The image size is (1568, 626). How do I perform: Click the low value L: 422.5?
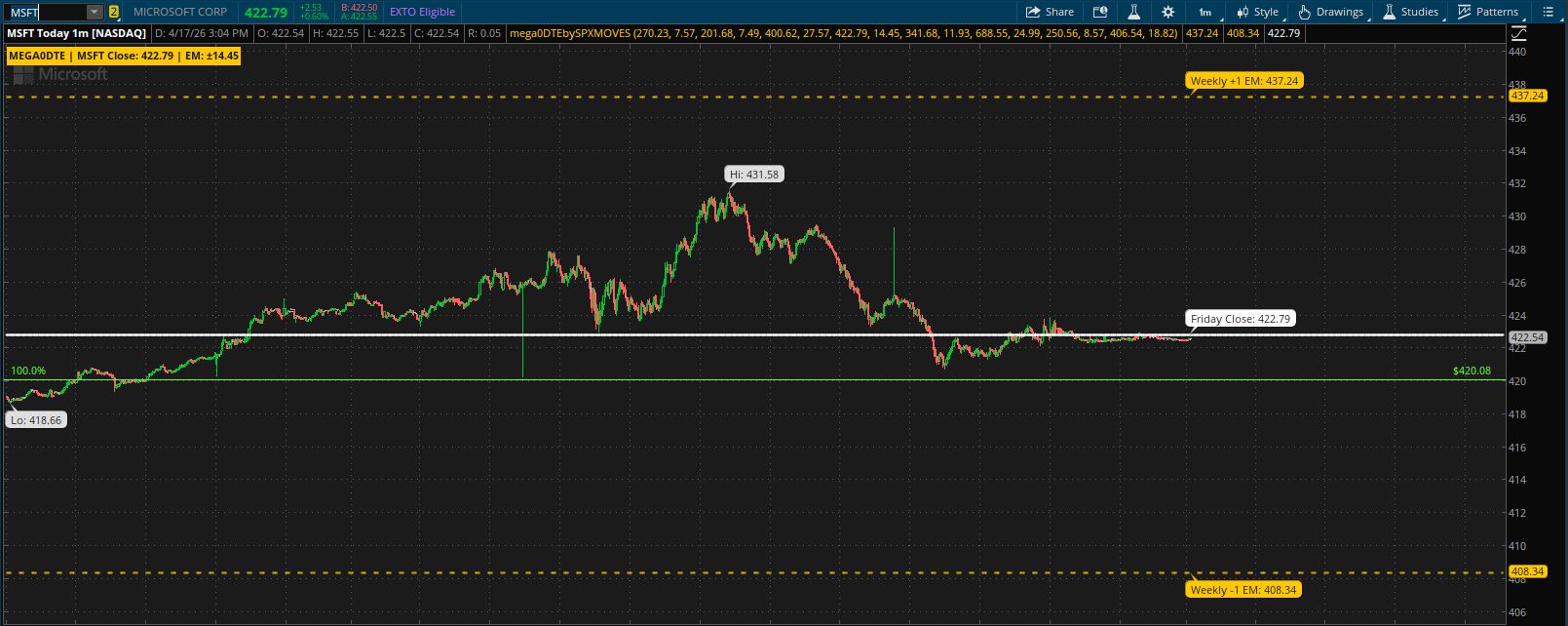386,33
